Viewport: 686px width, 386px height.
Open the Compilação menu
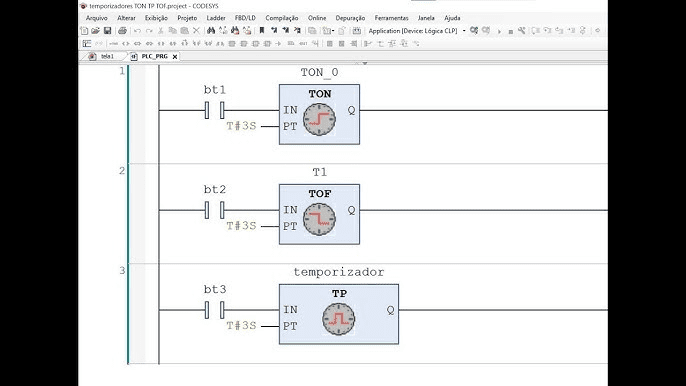click(x=282, y=18)
